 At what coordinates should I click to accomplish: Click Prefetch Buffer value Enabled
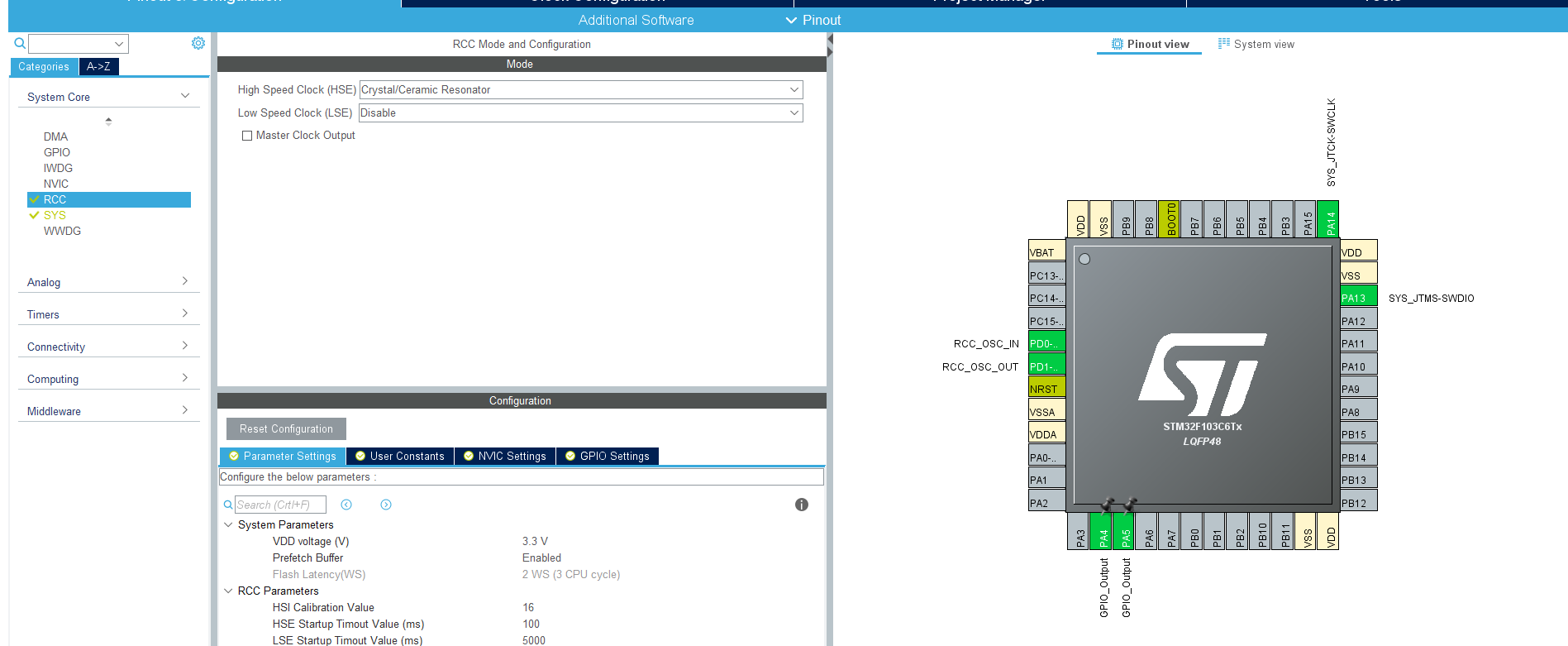pyautogui.click(x=541, y=557)
